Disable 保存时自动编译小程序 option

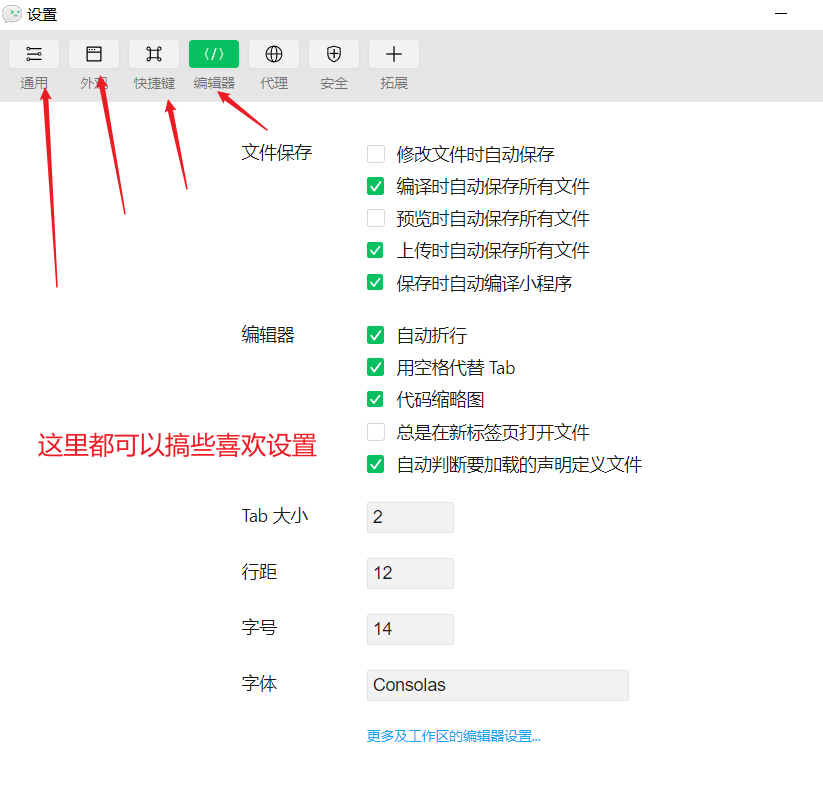[375, 283]
